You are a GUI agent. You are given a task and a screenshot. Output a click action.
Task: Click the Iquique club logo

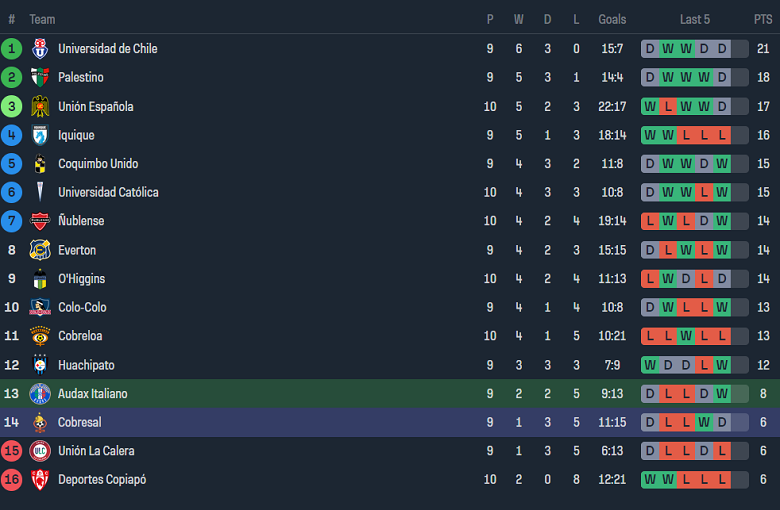click(x=40, y=135)
